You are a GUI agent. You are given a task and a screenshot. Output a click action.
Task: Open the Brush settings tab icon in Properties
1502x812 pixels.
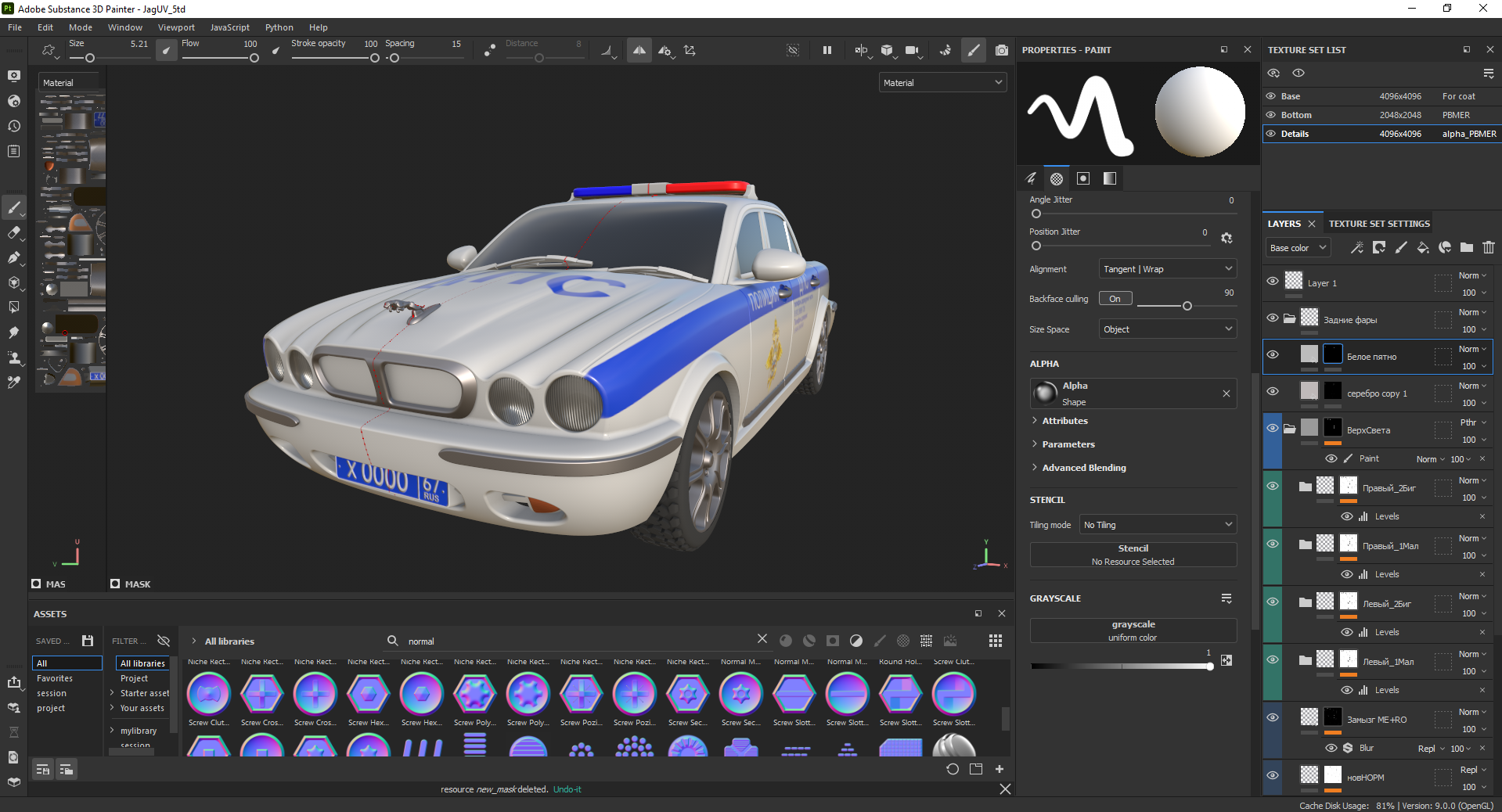click(1031, 178)
